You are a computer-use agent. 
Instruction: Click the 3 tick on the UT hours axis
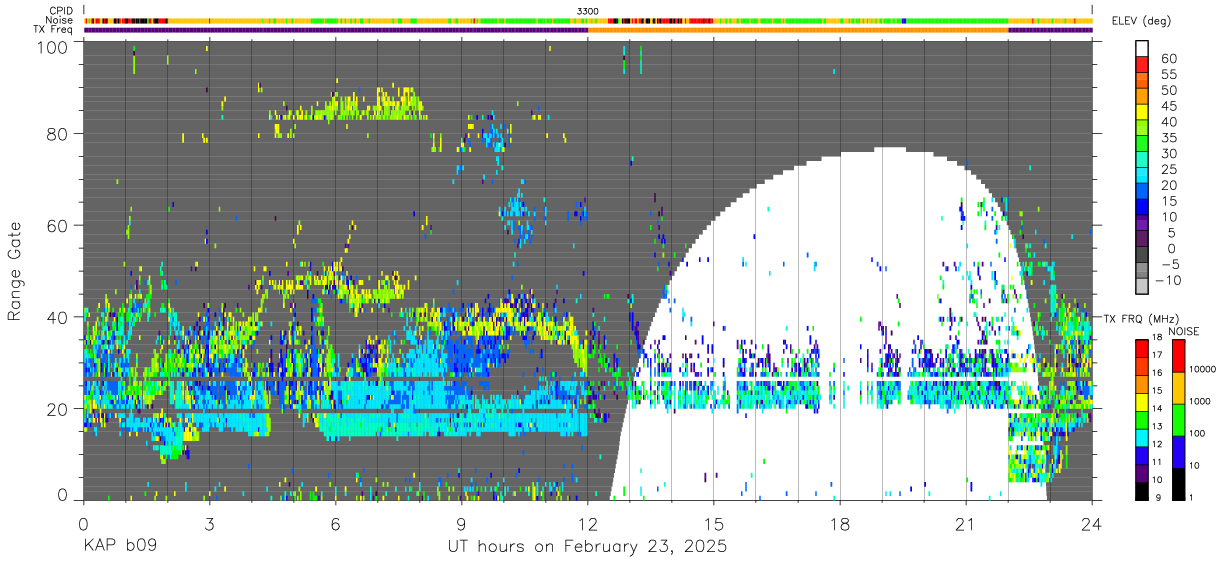(209, 523)
